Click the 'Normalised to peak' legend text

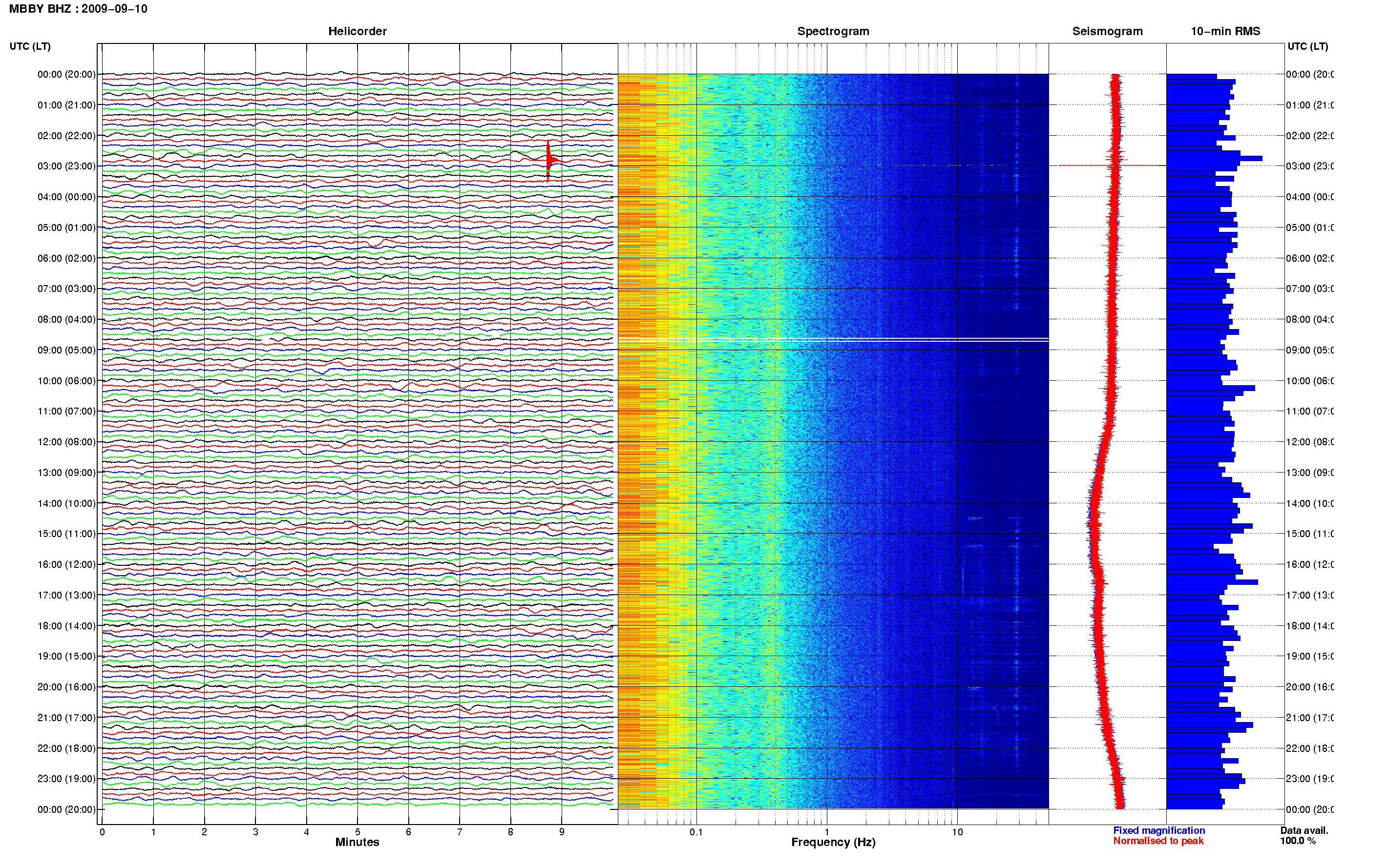1158,841
